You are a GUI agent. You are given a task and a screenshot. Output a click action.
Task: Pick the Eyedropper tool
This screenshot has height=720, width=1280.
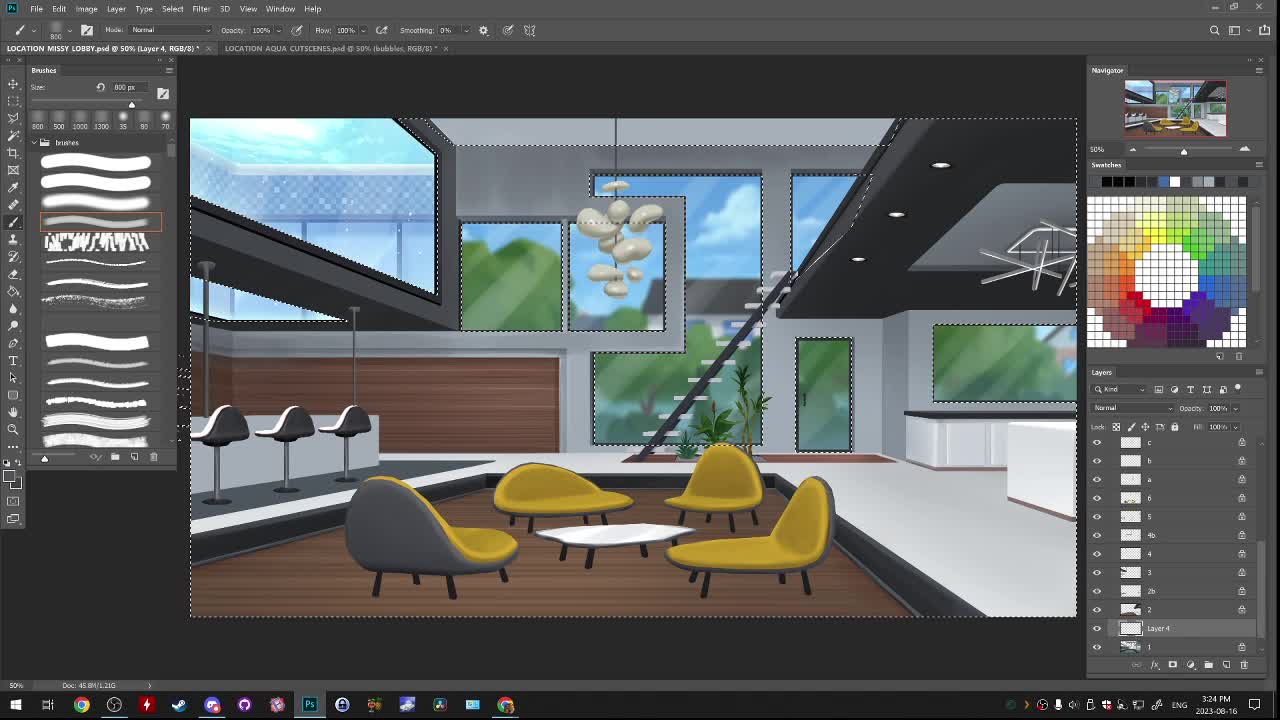(x=13, y=187)
